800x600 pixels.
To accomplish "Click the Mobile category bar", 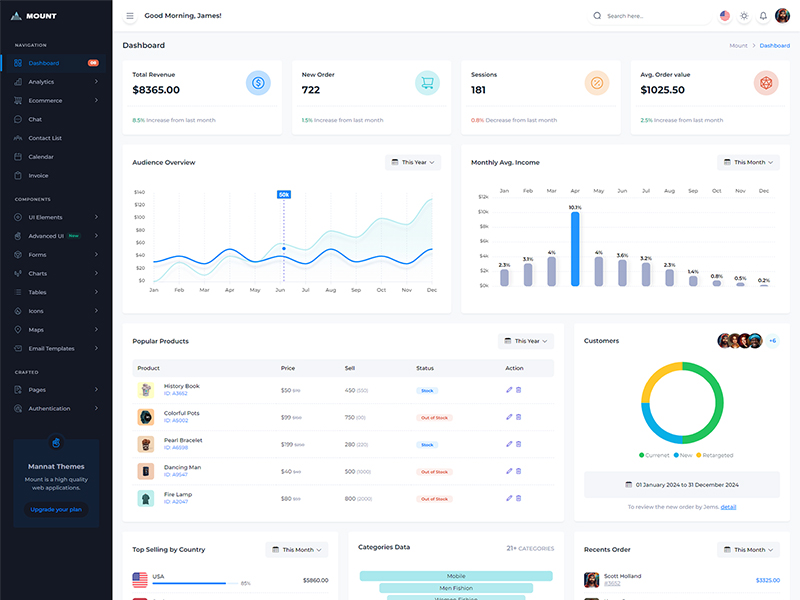I will coord(456,576).
